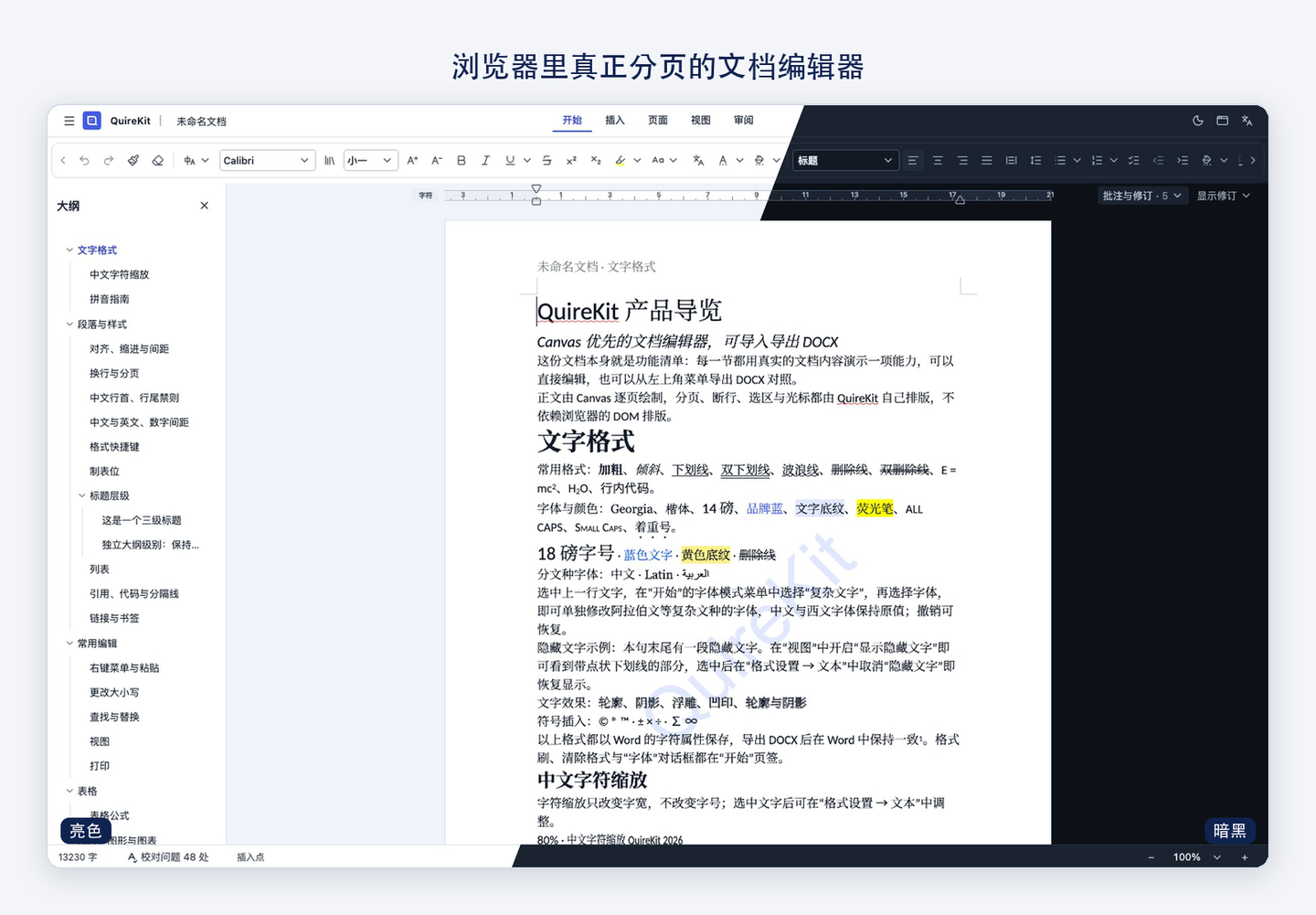Image resolution: width=1316 pixels, height=915 pixels.
Task: Click 校对问题 48 处 in status bar
Action: pyautogui.click(x=168, y=857)
